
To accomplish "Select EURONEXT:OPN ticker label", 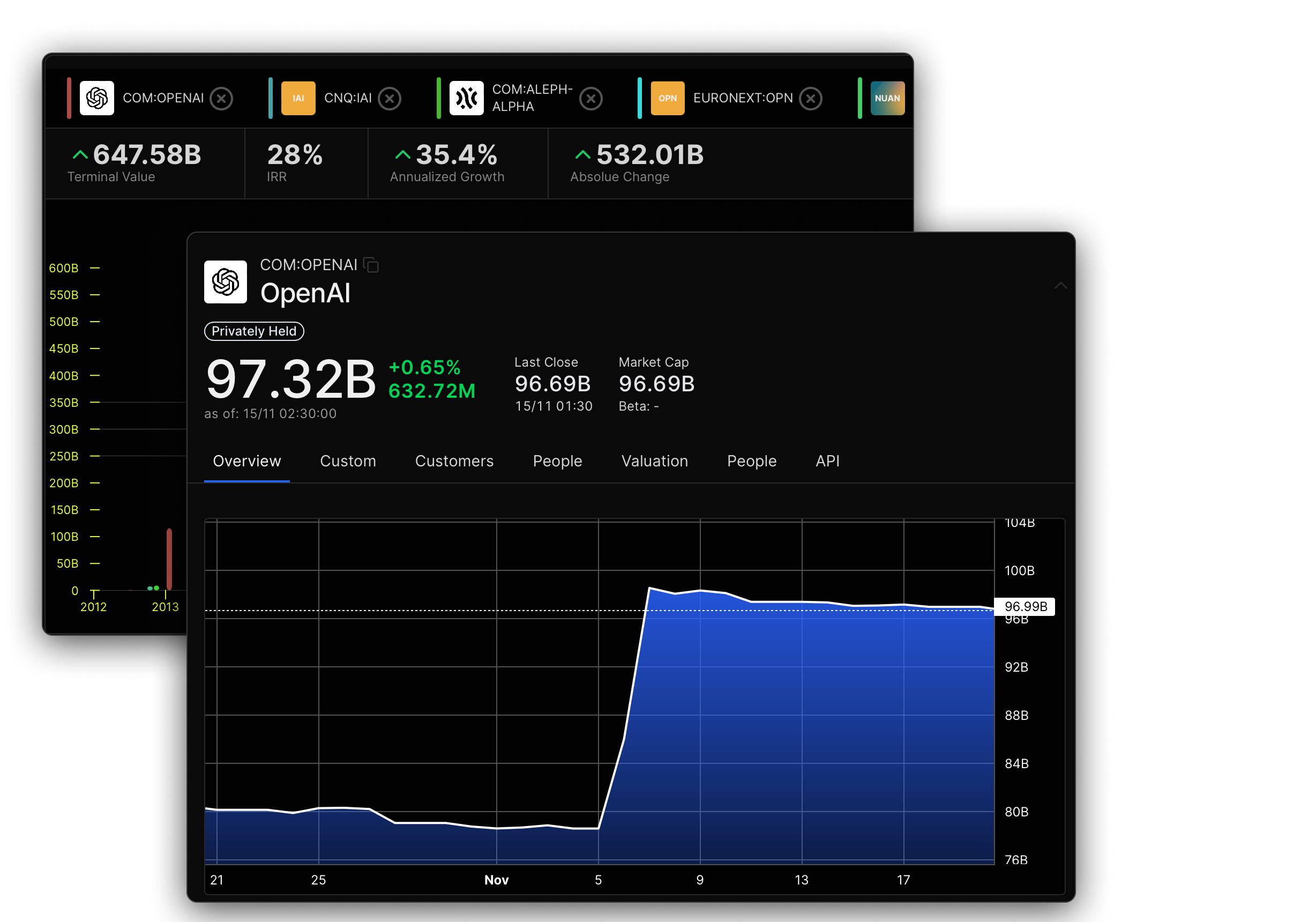I will pyautogui.click(x=743, y=98).
